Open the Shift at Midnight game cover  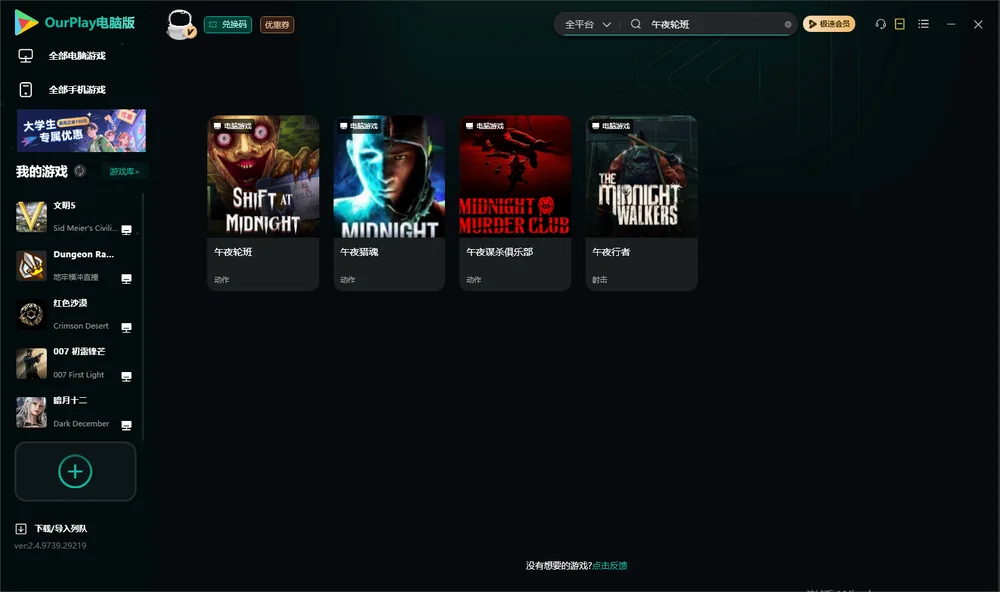coord(263,176)
